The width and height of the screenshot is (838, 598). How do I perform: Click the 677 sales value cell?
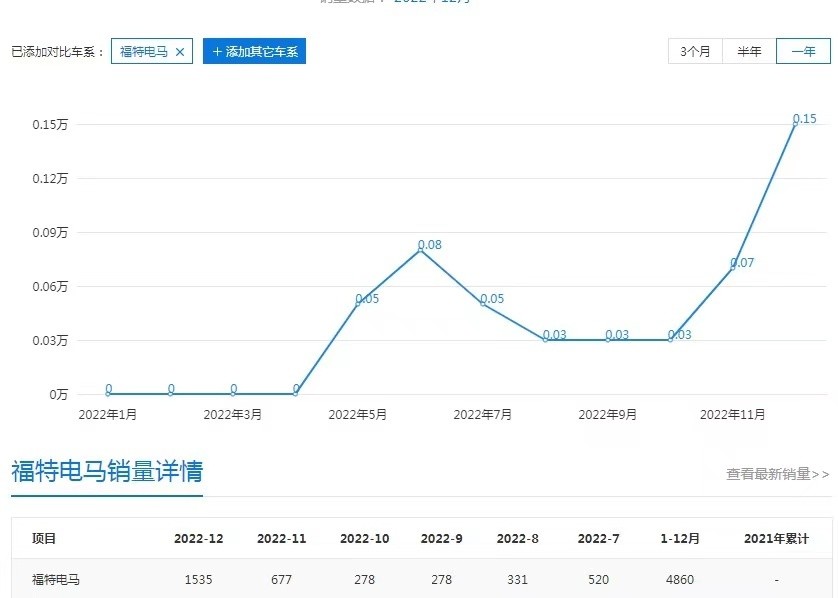(281, 579)
